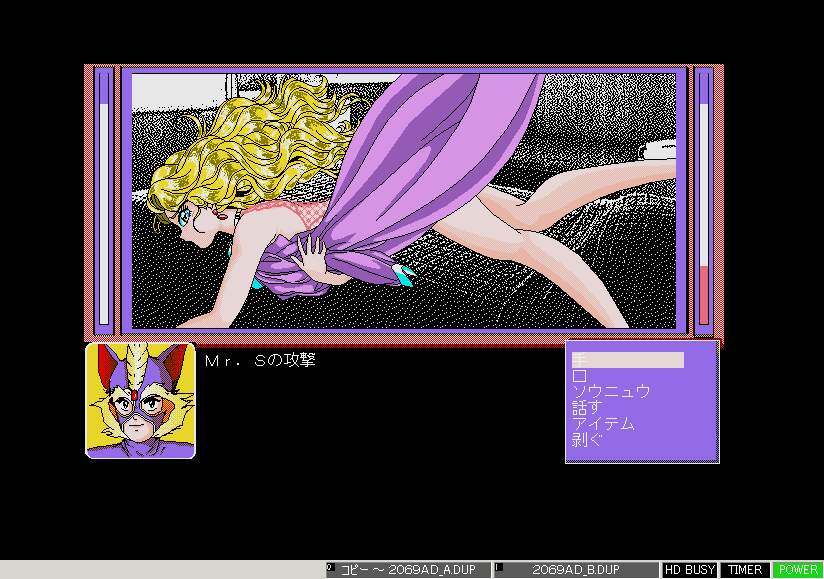Viewport: 824px width, 579px height.
Task: Select the highlighted 手 command
Action: click(x=627, y=360)
